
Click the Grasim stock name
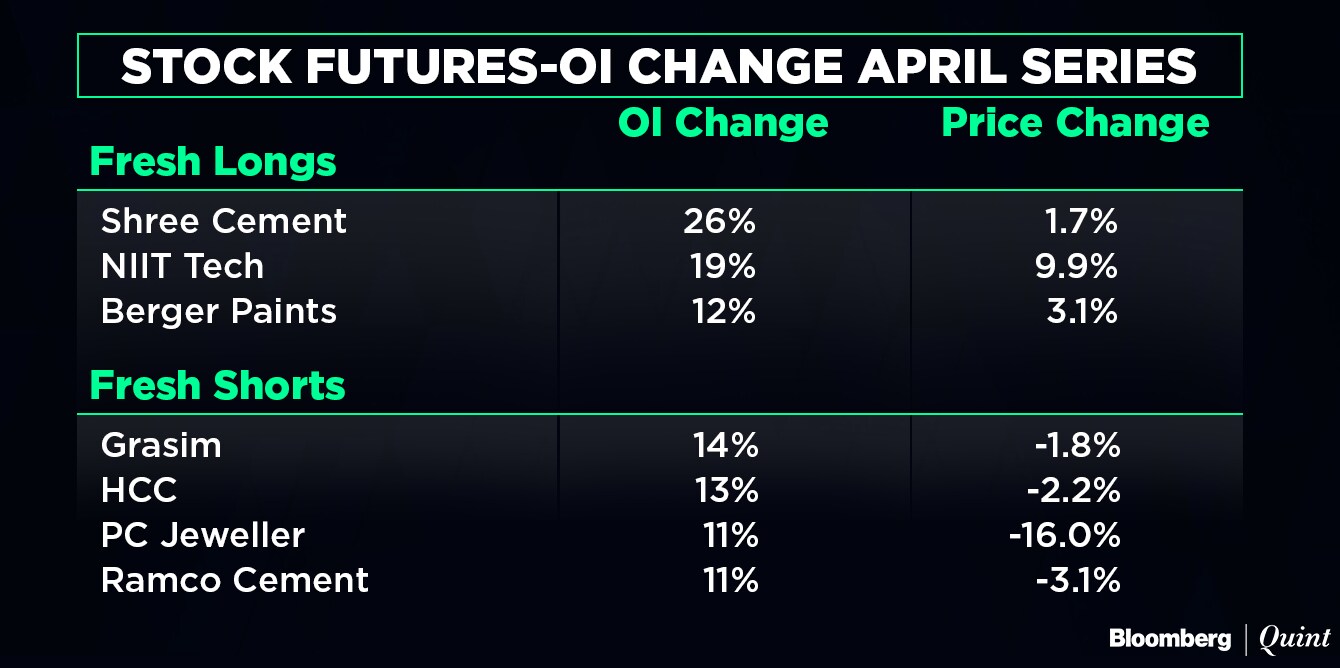click(161, 445)
